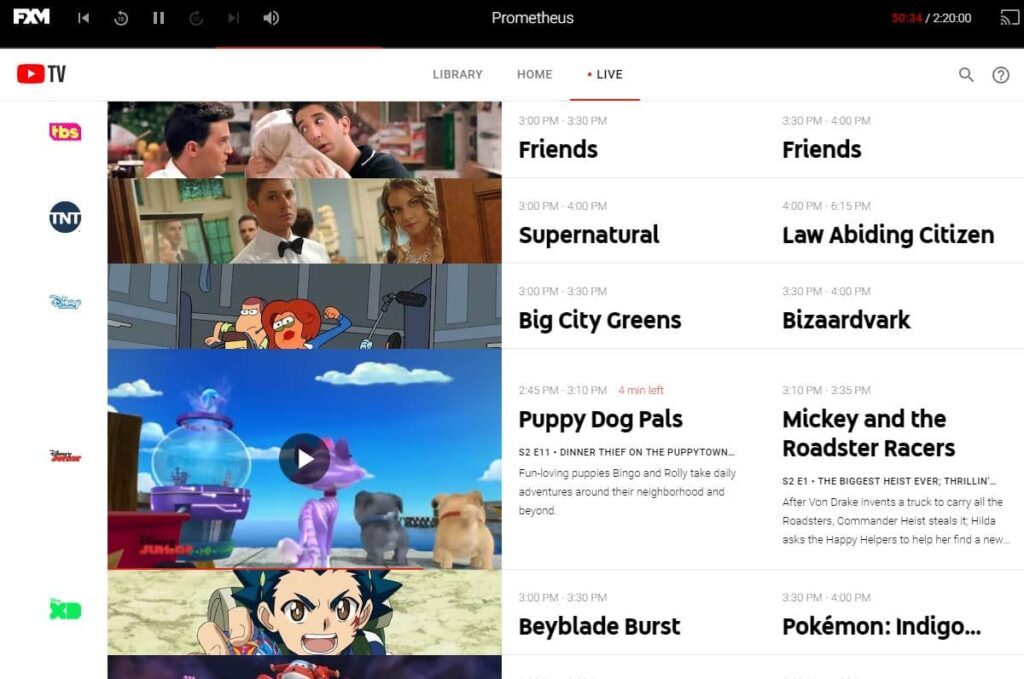
Task: Click the YouTube TV logo
Action: click(40, 73)
